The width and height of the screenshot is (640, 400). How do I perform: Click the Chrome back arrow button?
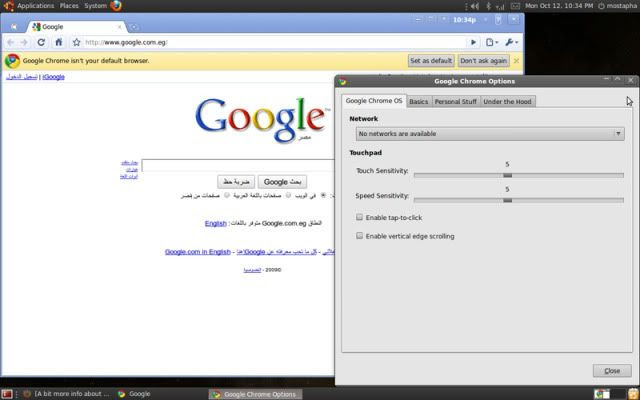tap(11, 42)
